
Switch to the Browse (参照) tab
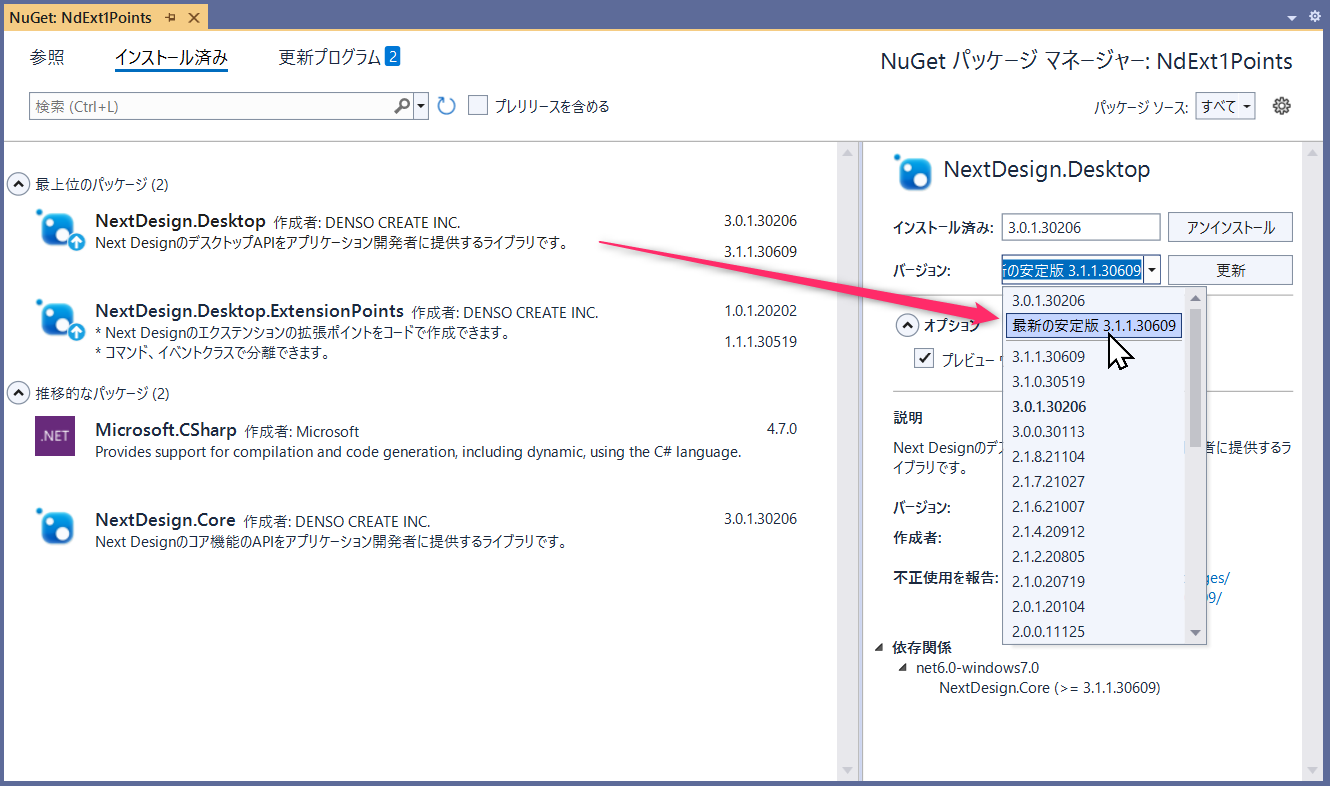(x=47, y=58)
